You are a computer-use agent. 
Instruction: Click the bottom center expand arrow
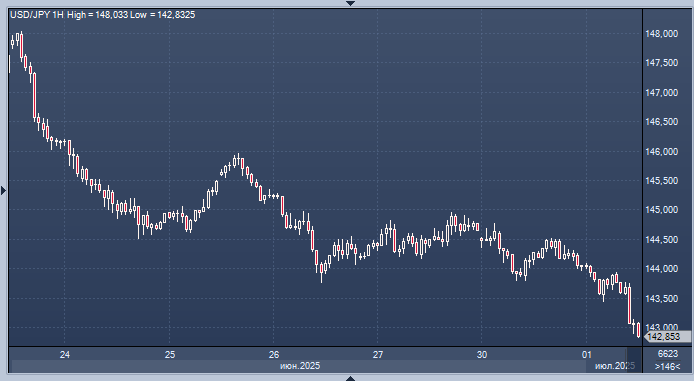(x=350, y=378)
